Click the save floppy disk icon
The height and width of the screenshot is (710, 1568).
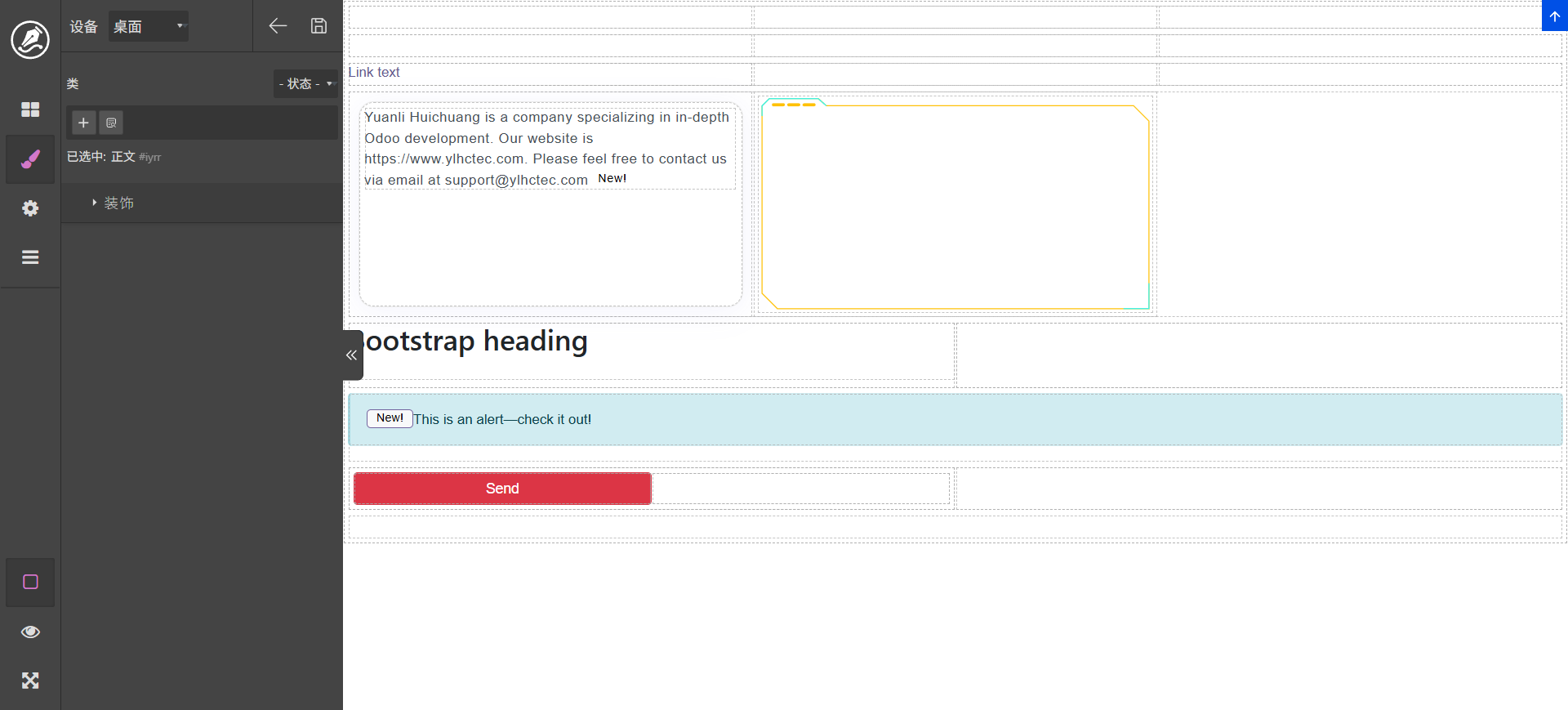coord(318,26)
